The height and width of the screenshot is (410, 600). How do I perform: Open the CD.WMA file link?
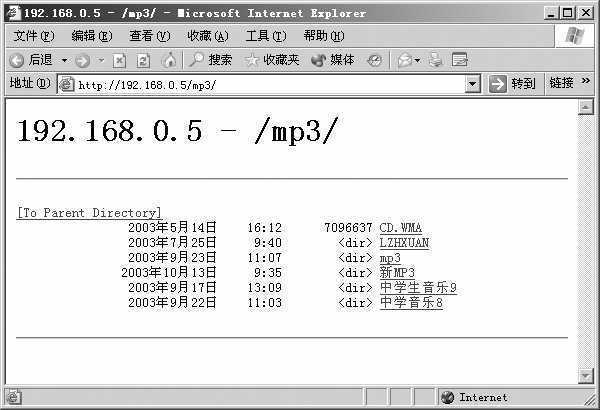(x=400, y=228)
